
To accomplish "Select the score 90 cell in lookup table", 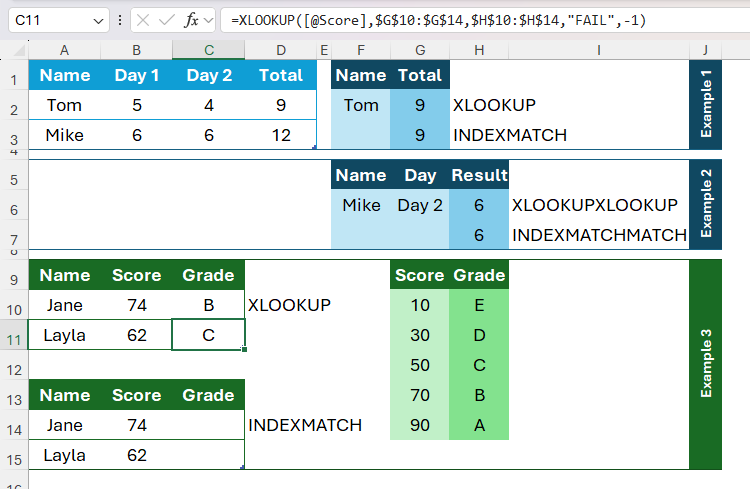I will pos(419,425).
